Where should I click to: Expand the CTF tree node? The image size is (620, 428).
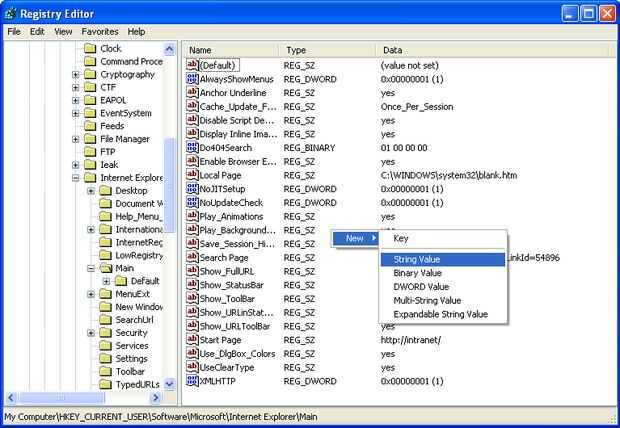tap(76, 87)
